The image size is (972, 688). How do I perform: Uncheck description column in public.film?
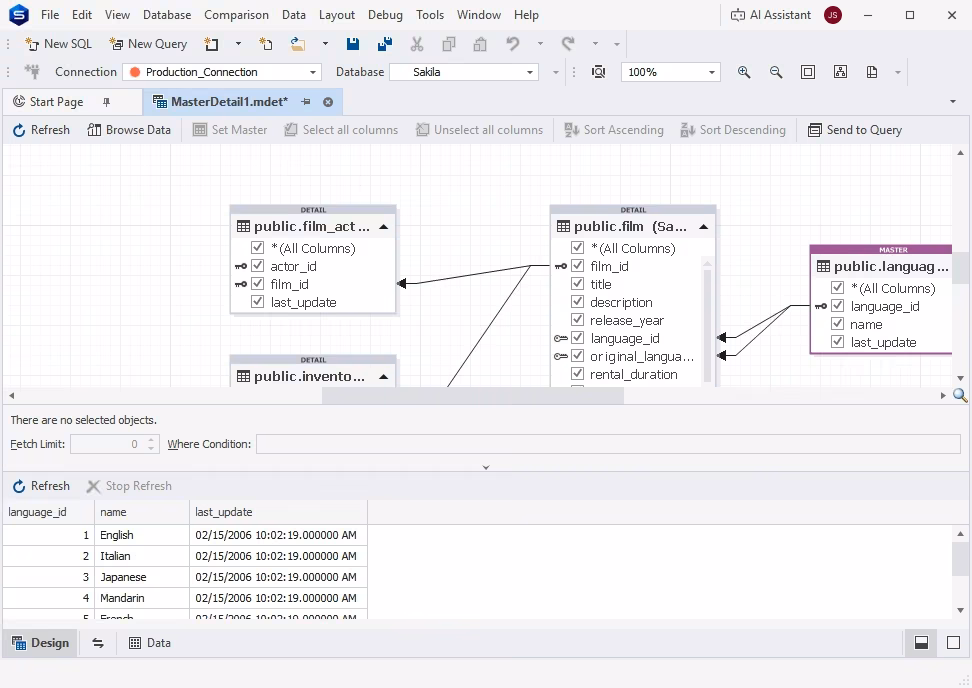577,302
